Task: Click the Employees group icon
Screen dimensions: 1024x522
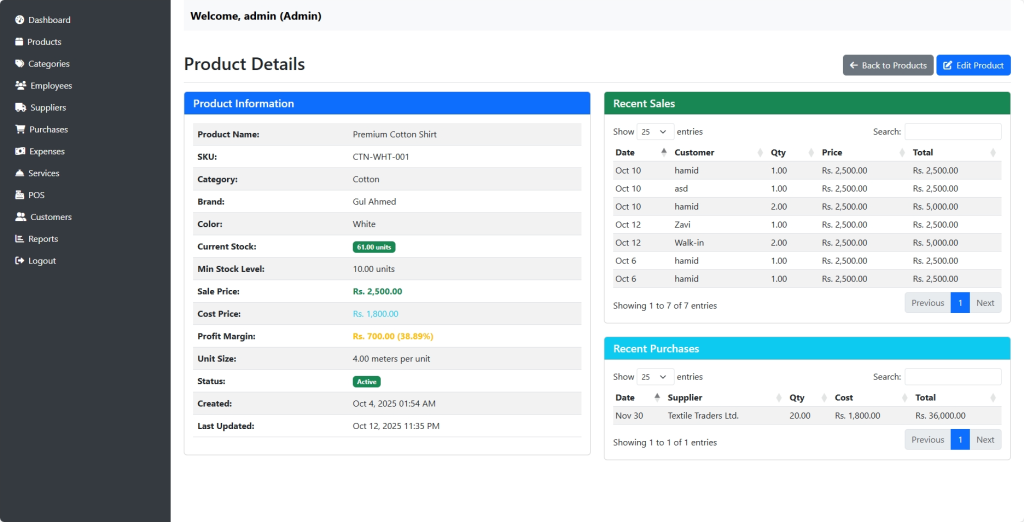Action: click(x=20, y=86)
